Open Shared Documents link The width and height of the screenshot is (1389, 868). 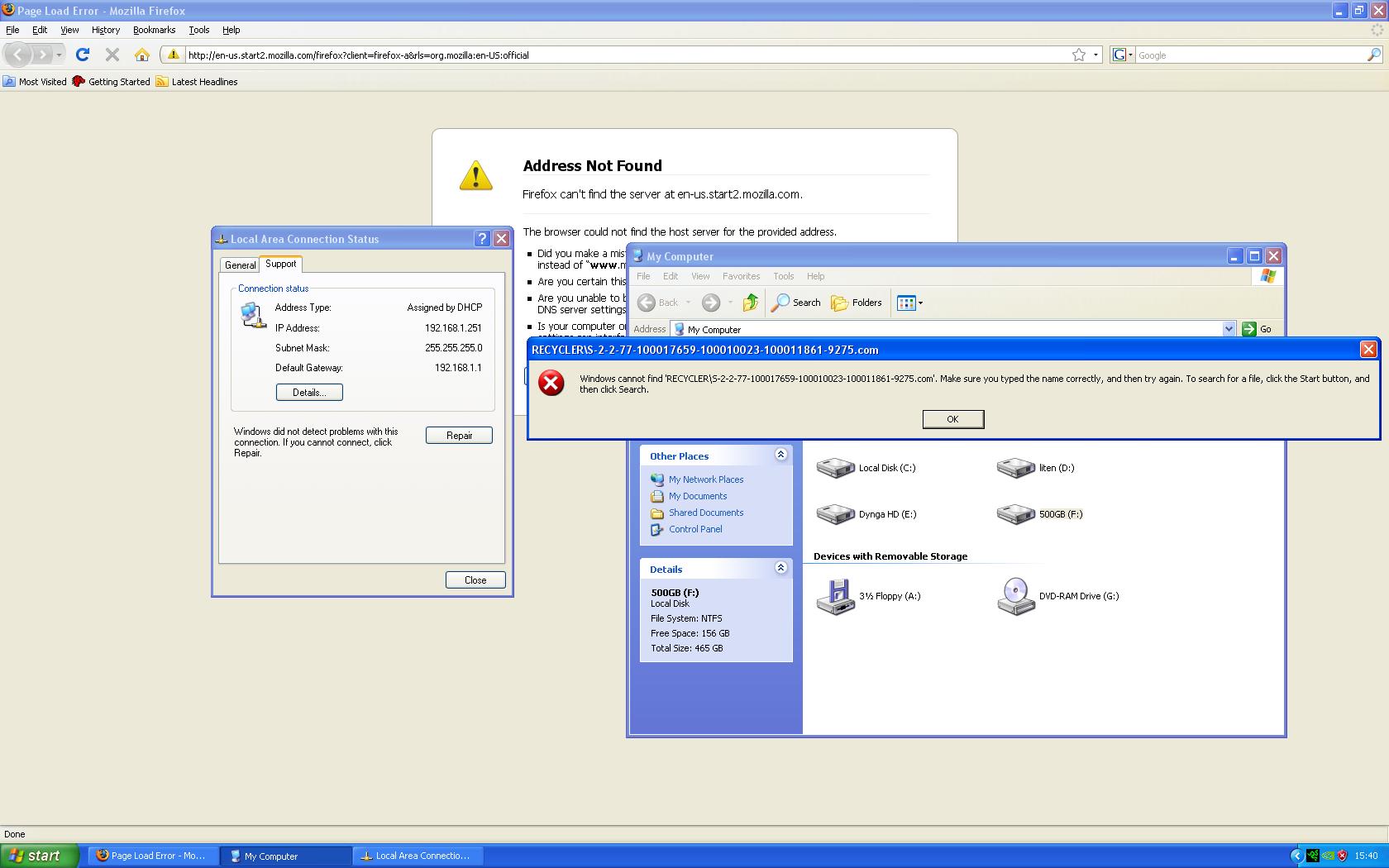pyautogui.click(x=706, y=513)
